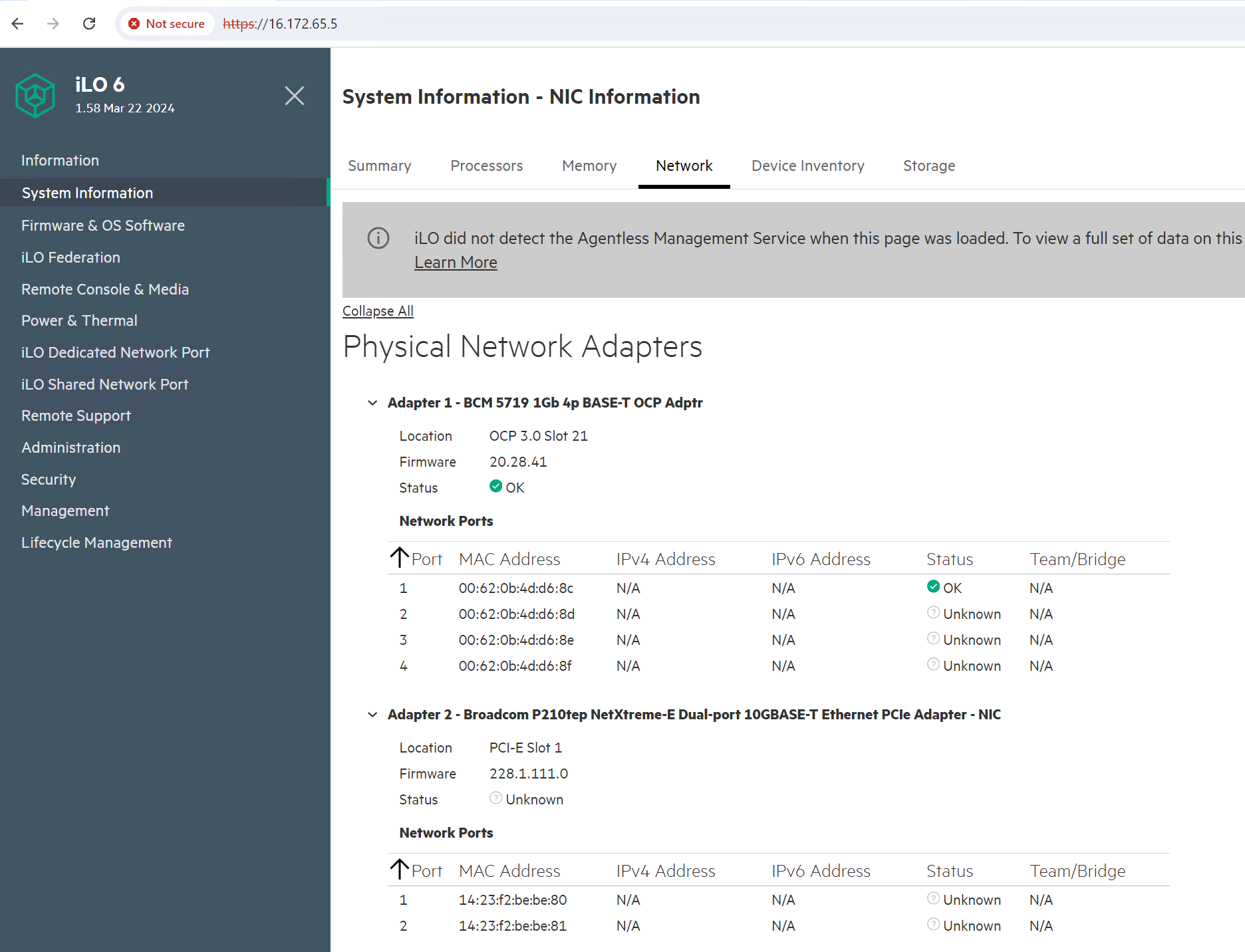Click Adapter 2 Unknown status icon
Viewport: 1245px width, 952px height.
495,798
